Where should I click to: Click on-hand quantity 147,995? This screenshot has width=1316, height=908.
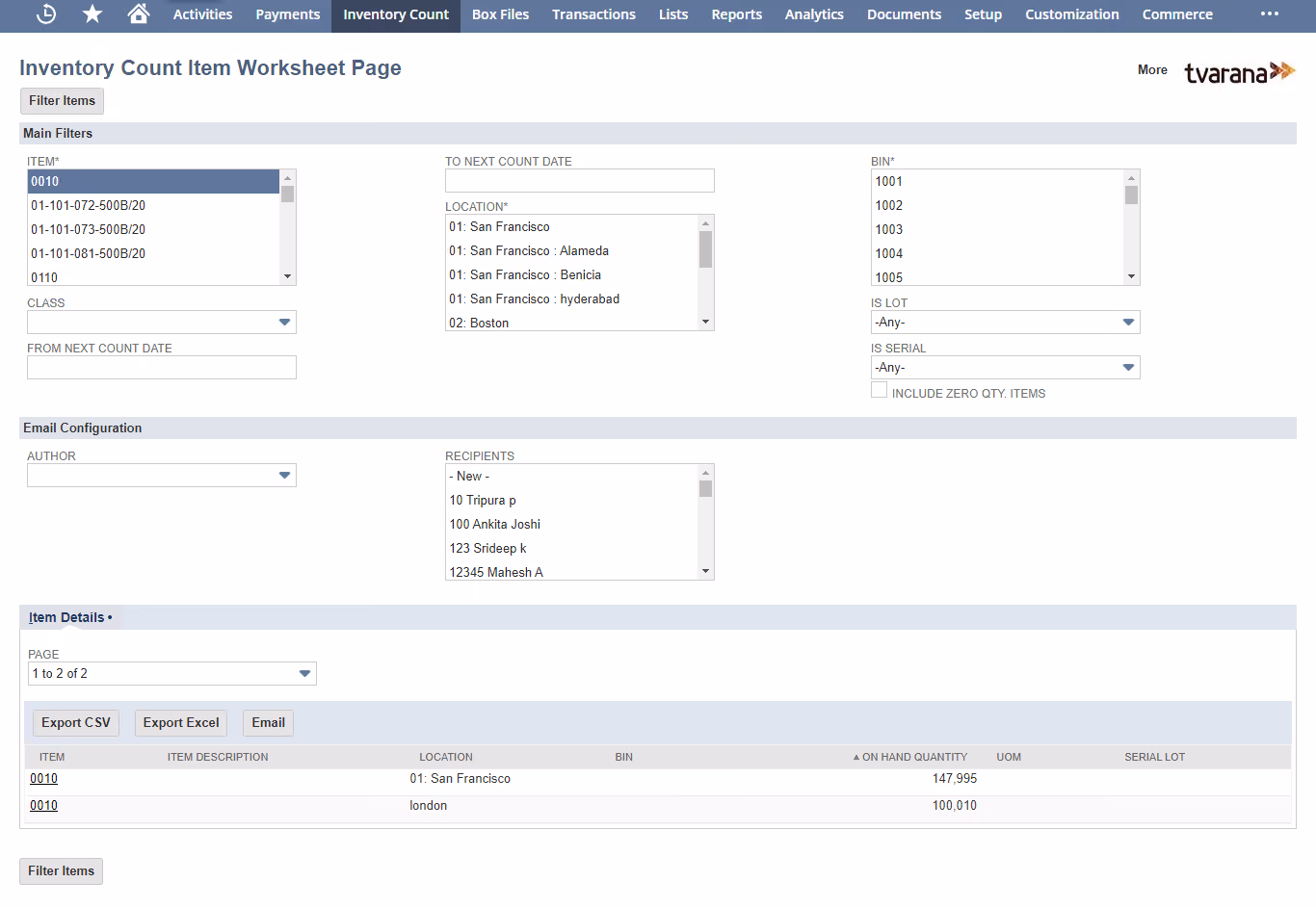955,779
